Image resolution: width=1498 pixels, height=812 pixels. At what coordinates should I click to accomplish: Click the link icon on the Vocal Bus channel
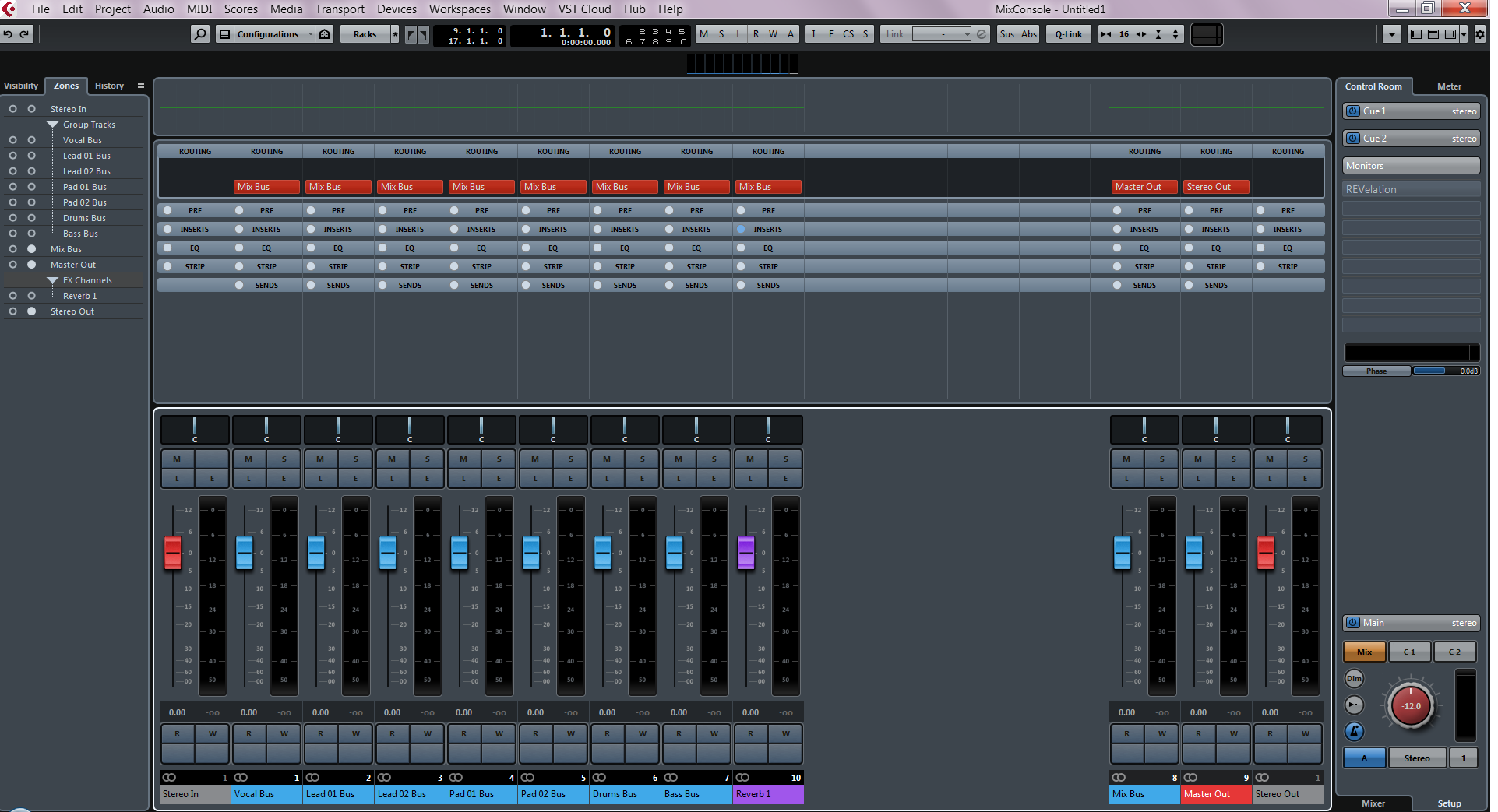(241, 778)
